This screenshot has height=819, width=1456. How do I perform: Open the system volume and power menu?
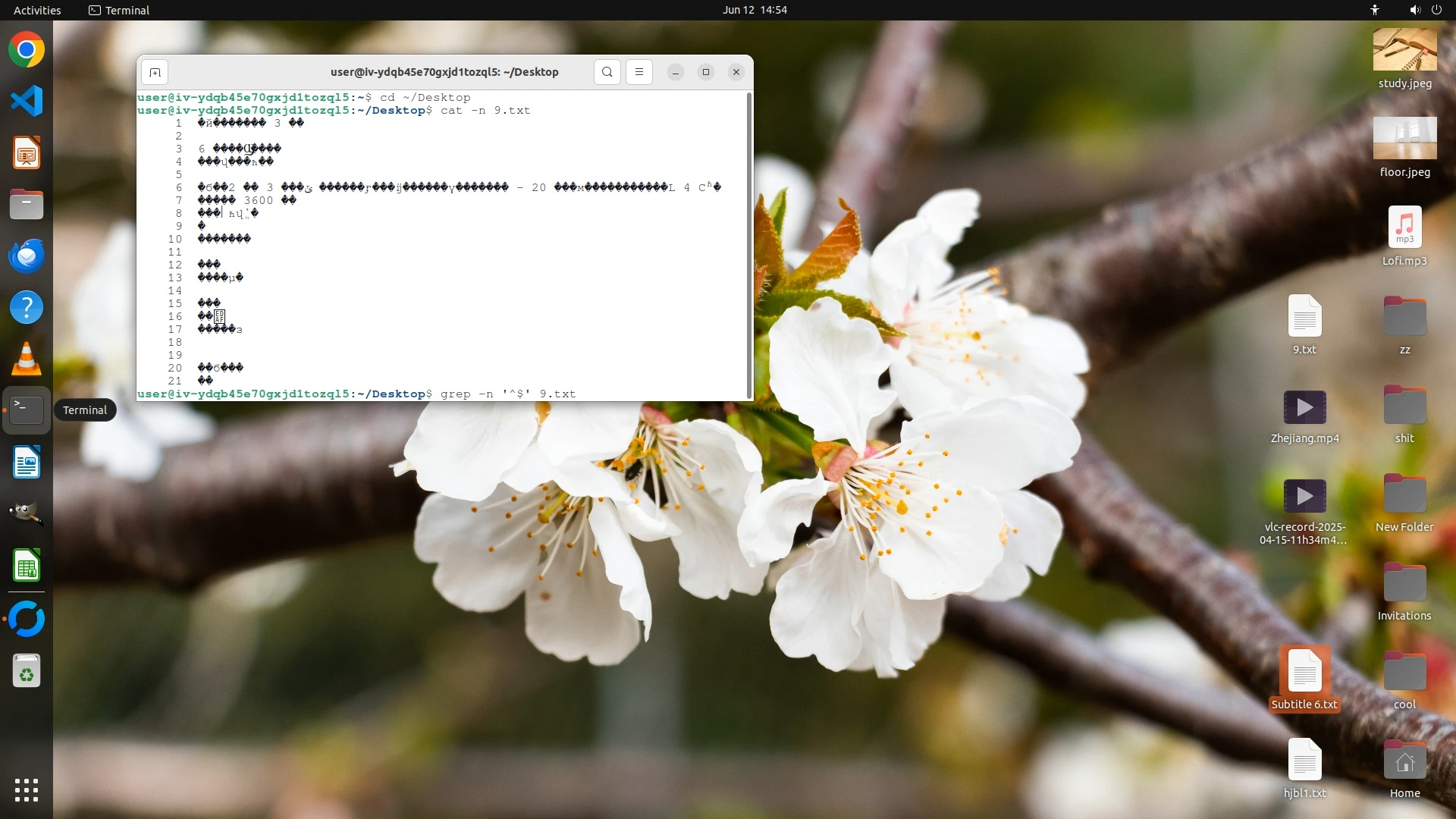1425,10
